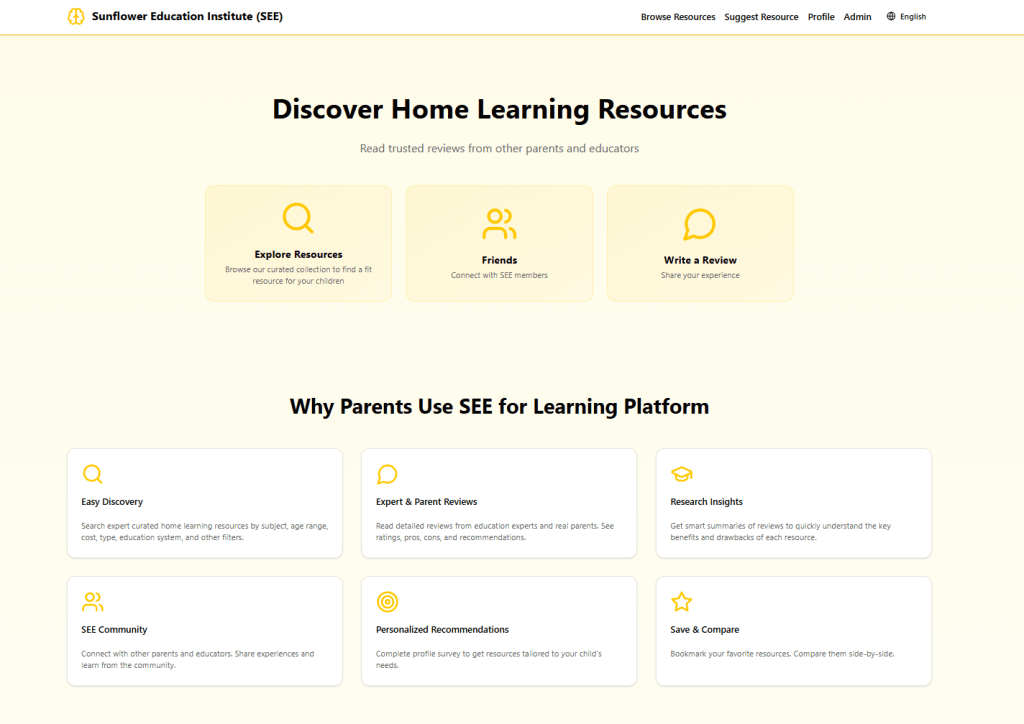Click the Save & Compare feature heading

[x=705, y=630]
